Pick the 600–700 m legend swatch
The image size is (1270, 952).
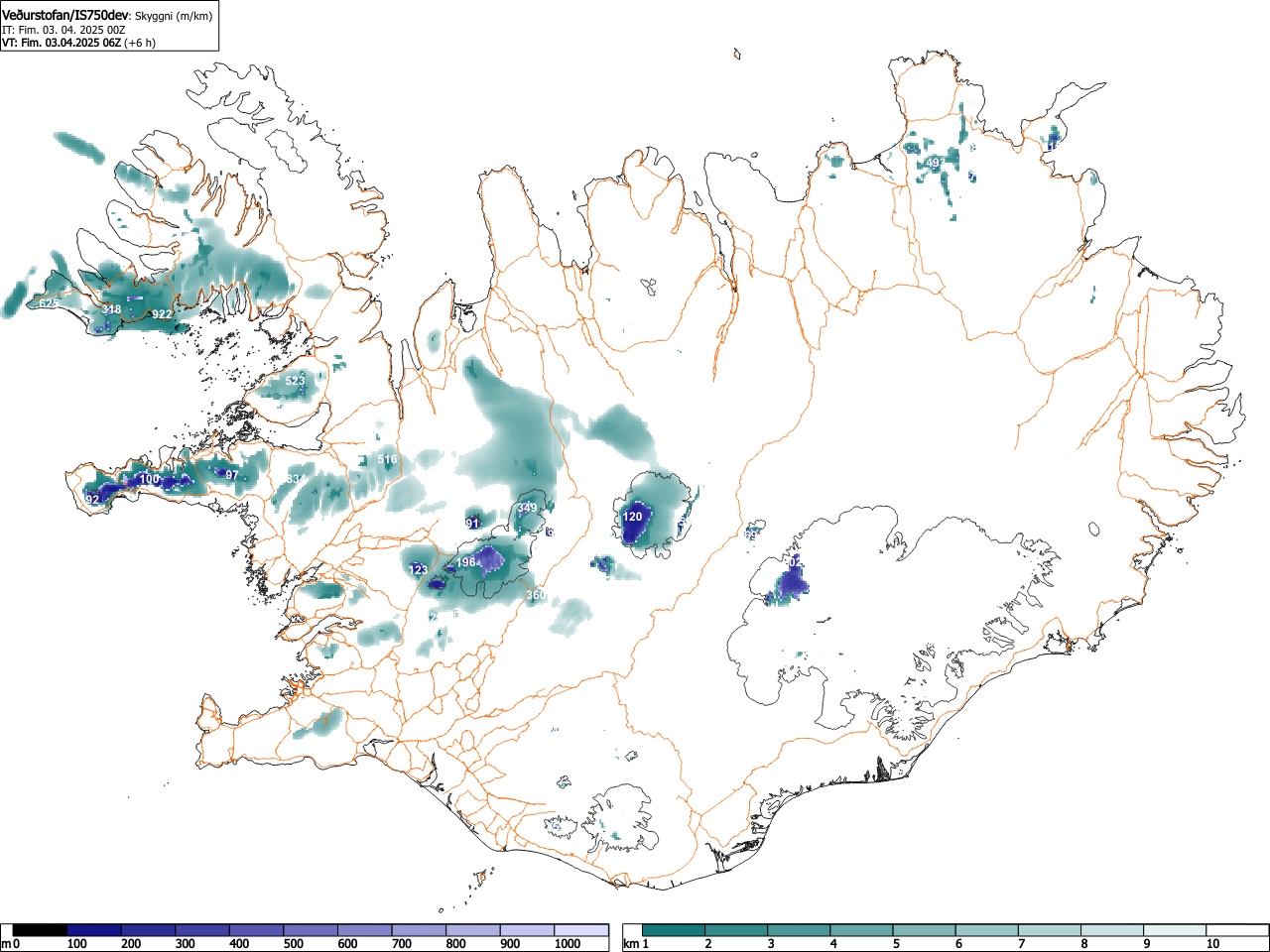tap(365, 930)
